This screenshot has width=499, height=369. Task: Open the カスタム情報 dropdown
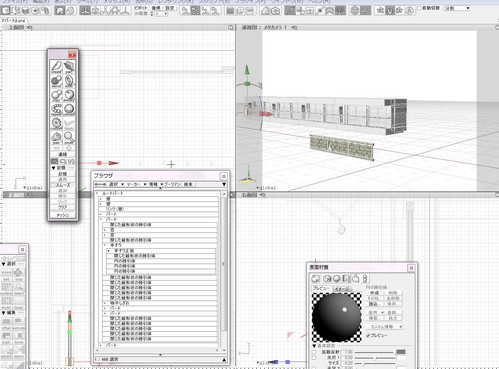(385, 327)
